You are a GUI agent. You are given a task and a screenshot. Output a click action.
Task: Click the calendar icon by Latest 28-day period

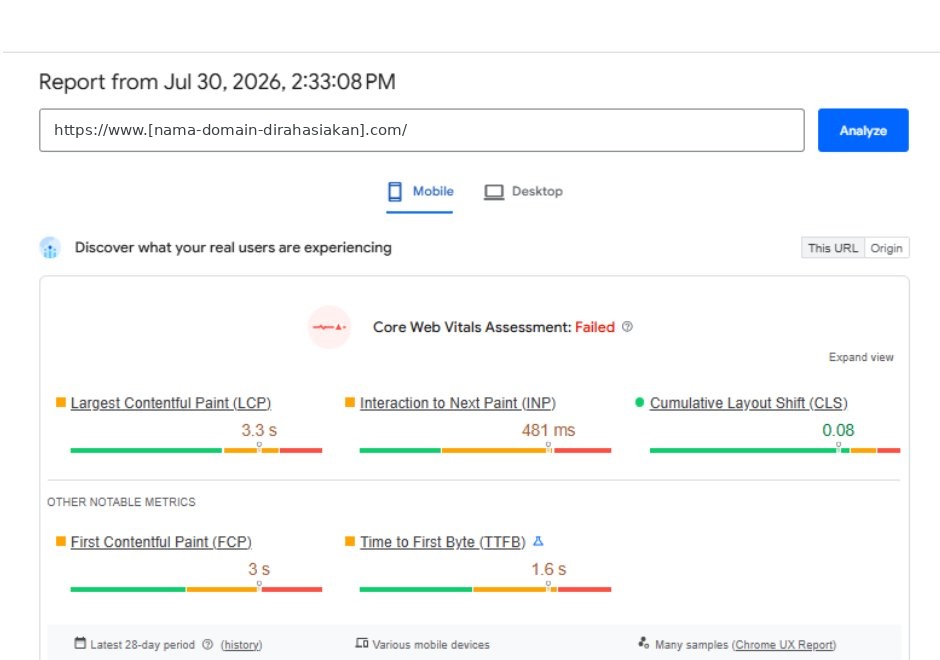[80, 643]
